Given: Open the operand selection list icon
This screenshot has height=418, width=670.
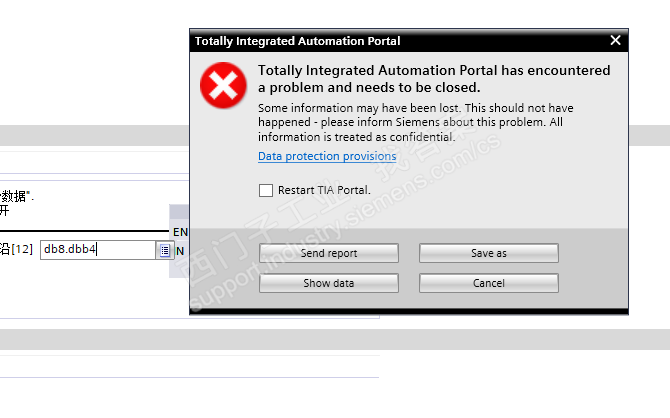Looking at the screenshot, I should 164,250.
